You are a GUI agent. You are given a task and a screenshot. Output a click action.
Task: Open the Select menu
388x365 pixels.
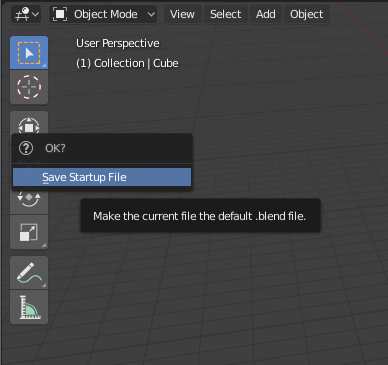coord(225,14)
